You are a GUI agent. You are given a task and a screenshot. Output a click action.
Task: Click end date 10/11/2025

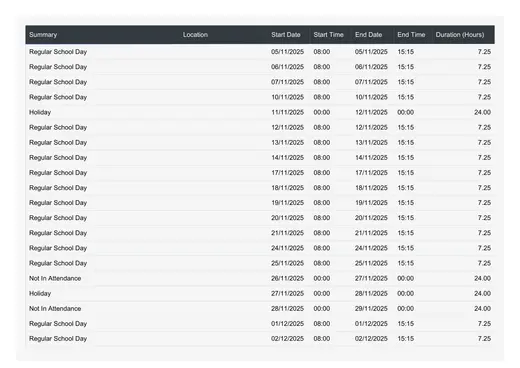371,97
